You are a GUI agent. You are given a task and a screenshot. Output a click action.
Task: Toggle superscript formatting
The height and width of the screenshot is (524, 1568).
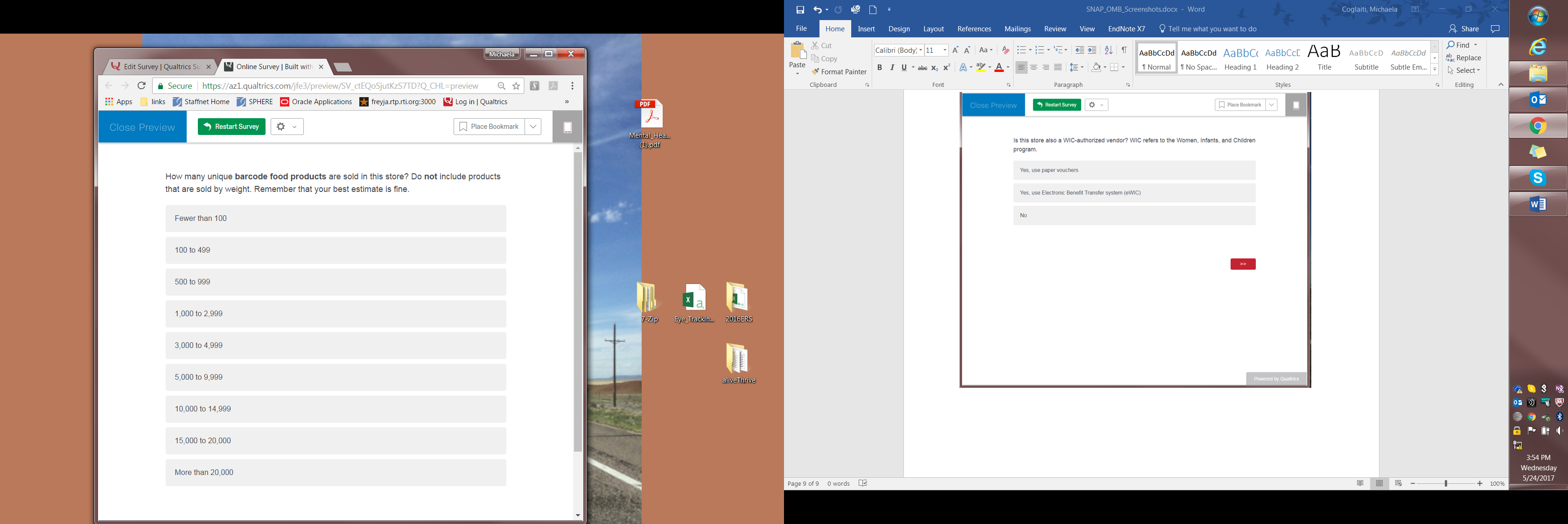click(x=946, y=68)
